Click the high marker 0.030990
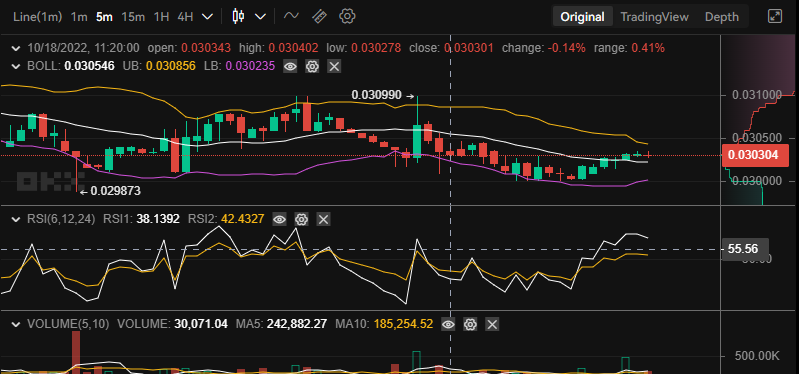799x374 pixels. click(x=376, y=95)
